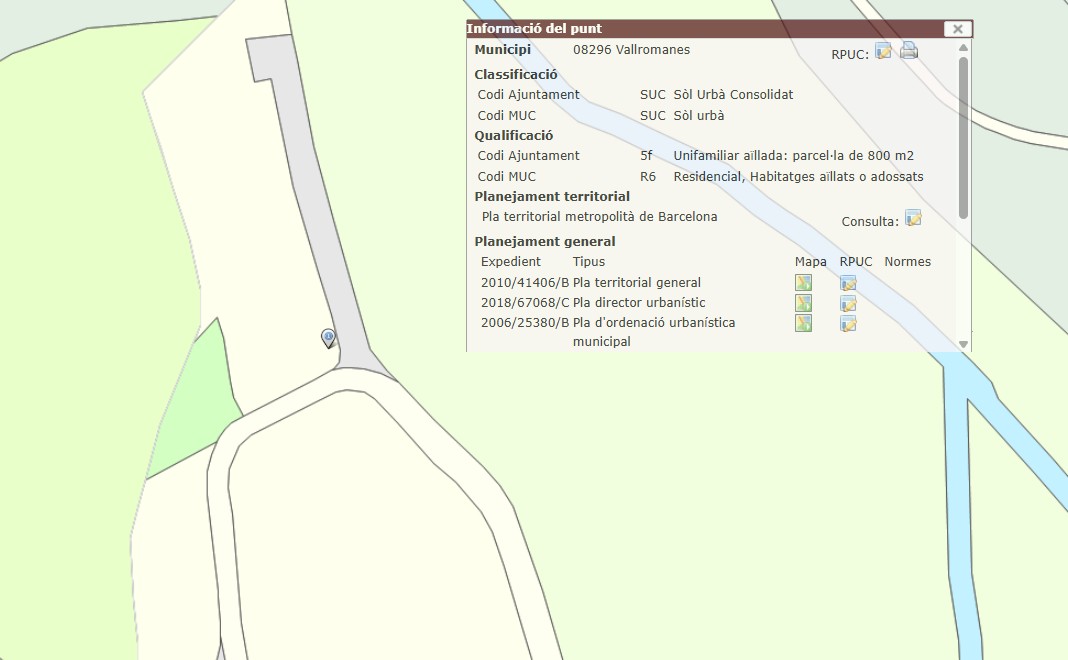
Task: Open the Mapa icon for Pla d'ordenació urbanística municipal
Action: pos(803,323)
